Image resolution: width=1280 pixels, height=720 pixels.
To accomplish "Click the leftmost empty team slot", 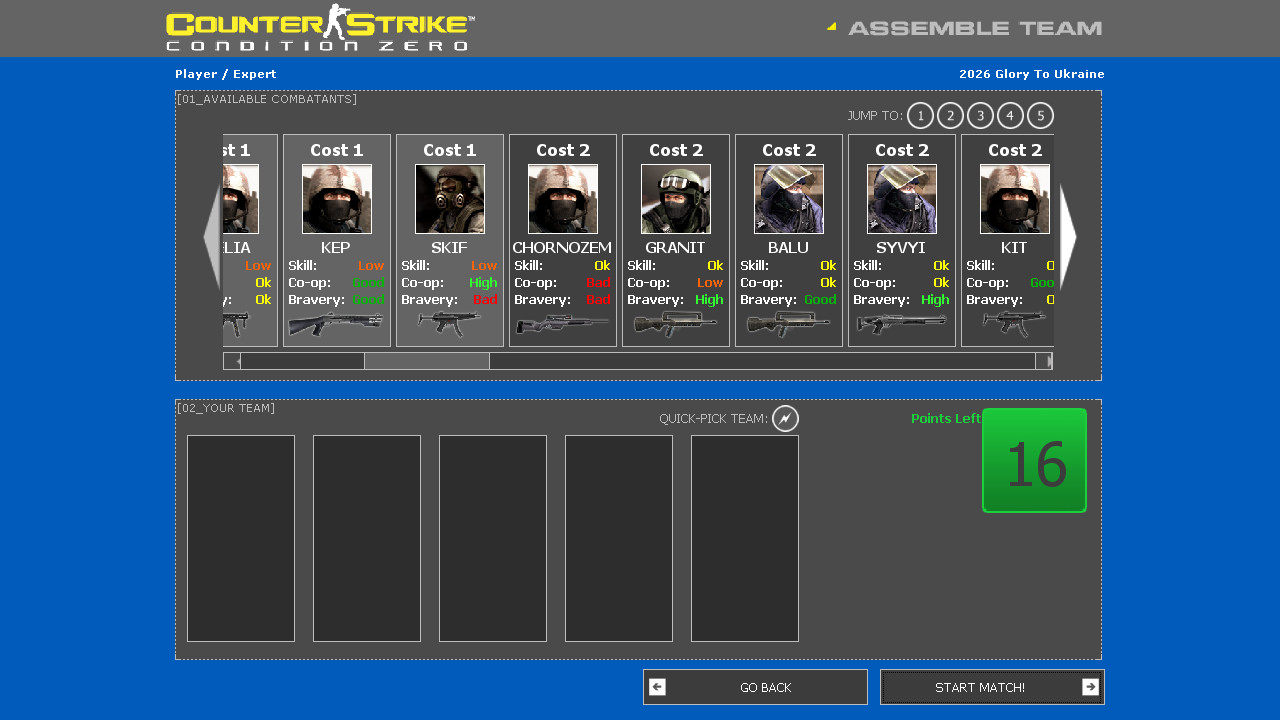I will [x=241, y=538].
